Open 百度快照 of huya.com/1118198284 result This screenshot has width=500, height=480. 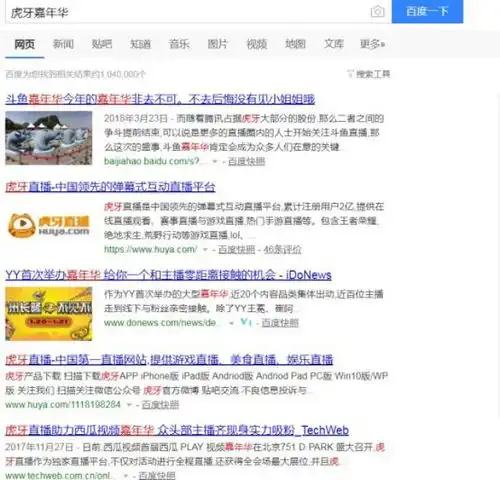pyautogui.click(x=160, y=405)
